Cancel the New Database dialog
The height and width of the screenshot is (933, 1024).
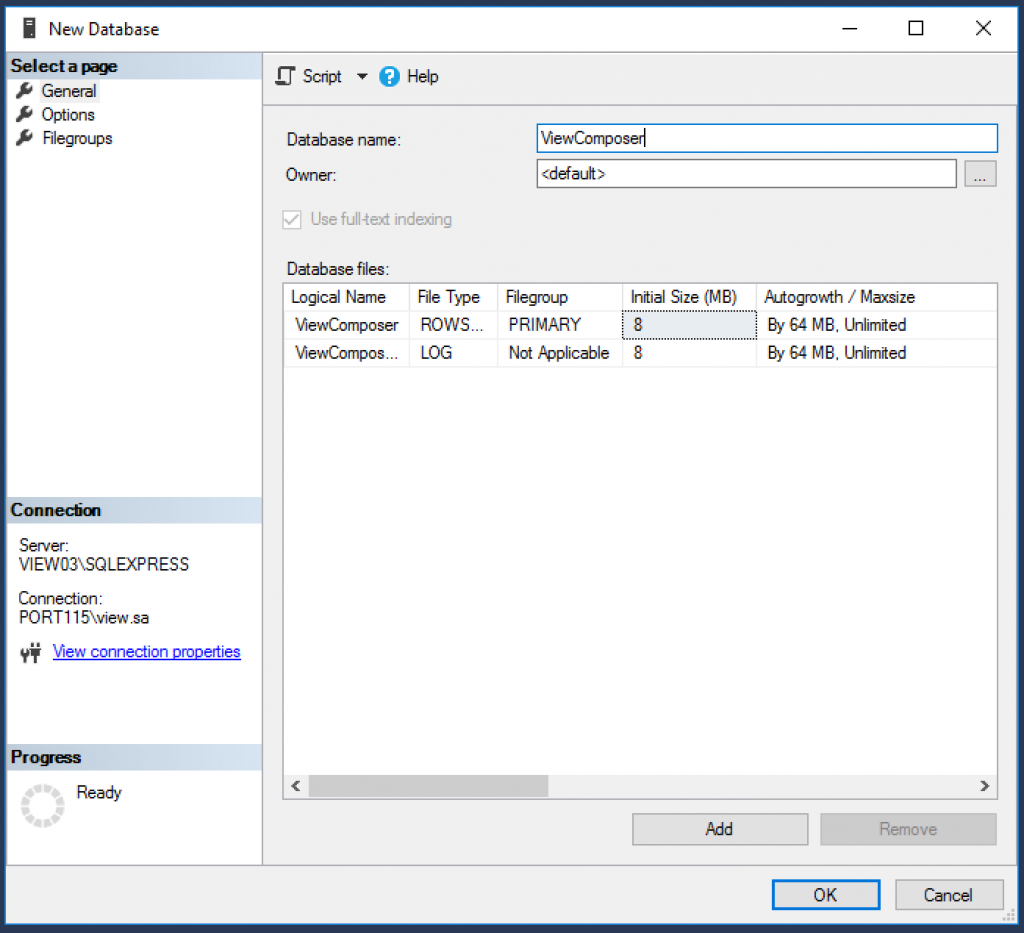coord(948,895)
